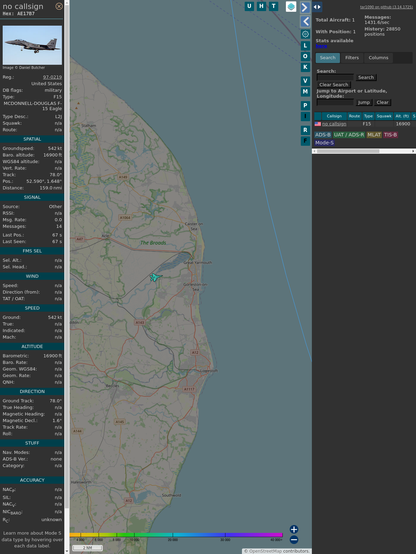Screen dimensions: 416x554
Task: Click the F15 aircraft icon on map
Action: 155,277
